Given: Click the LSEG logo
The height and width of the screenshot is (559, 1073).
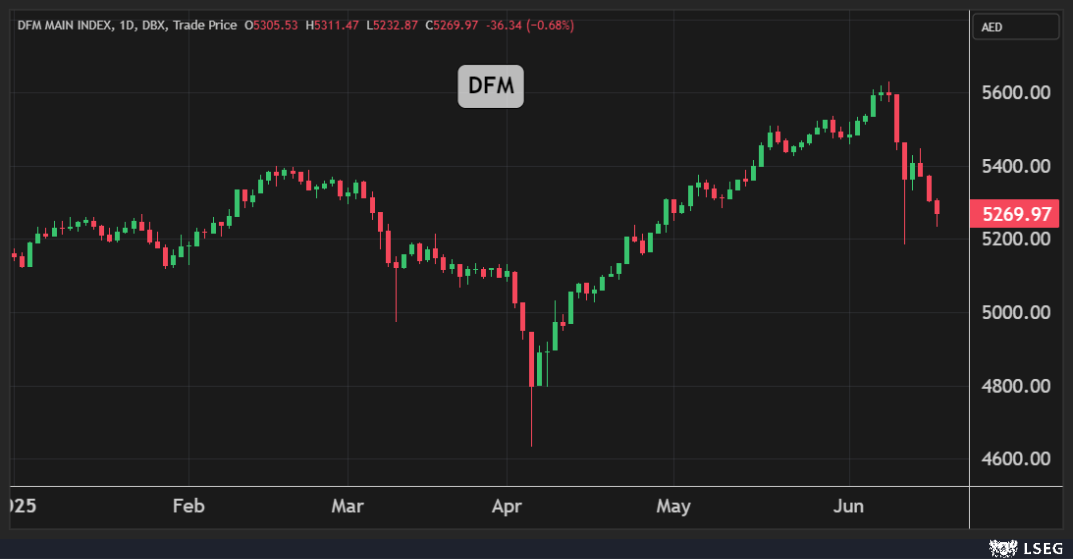Looking at the screenshot, I should click(x=1026, y=548).
